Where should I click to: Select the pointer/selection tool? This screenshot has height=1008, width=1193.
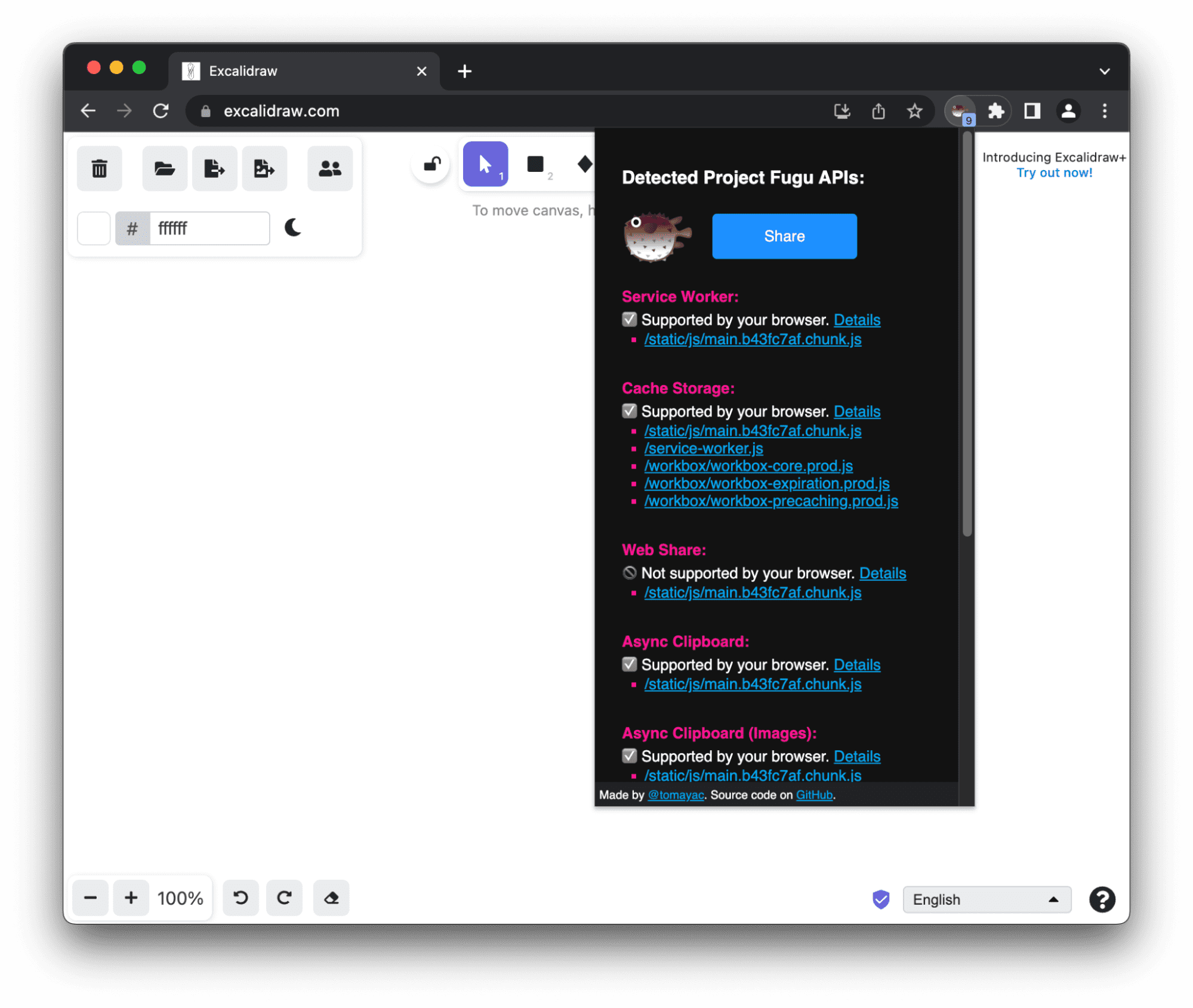[485, 164]
